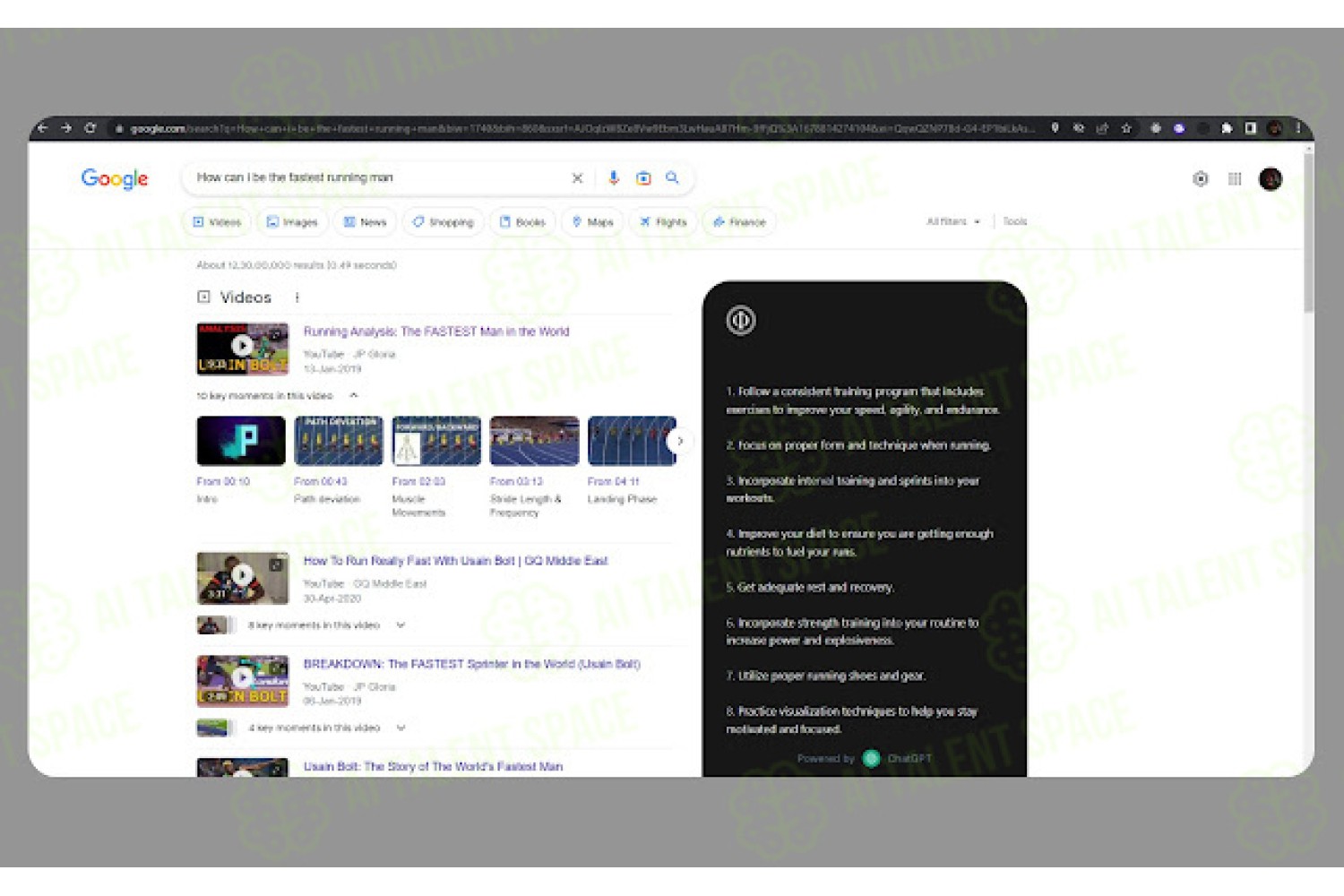This screenshot has height=896, width=1344.
Task: Show more key moments with next arrow
Action: pos(680,441)
